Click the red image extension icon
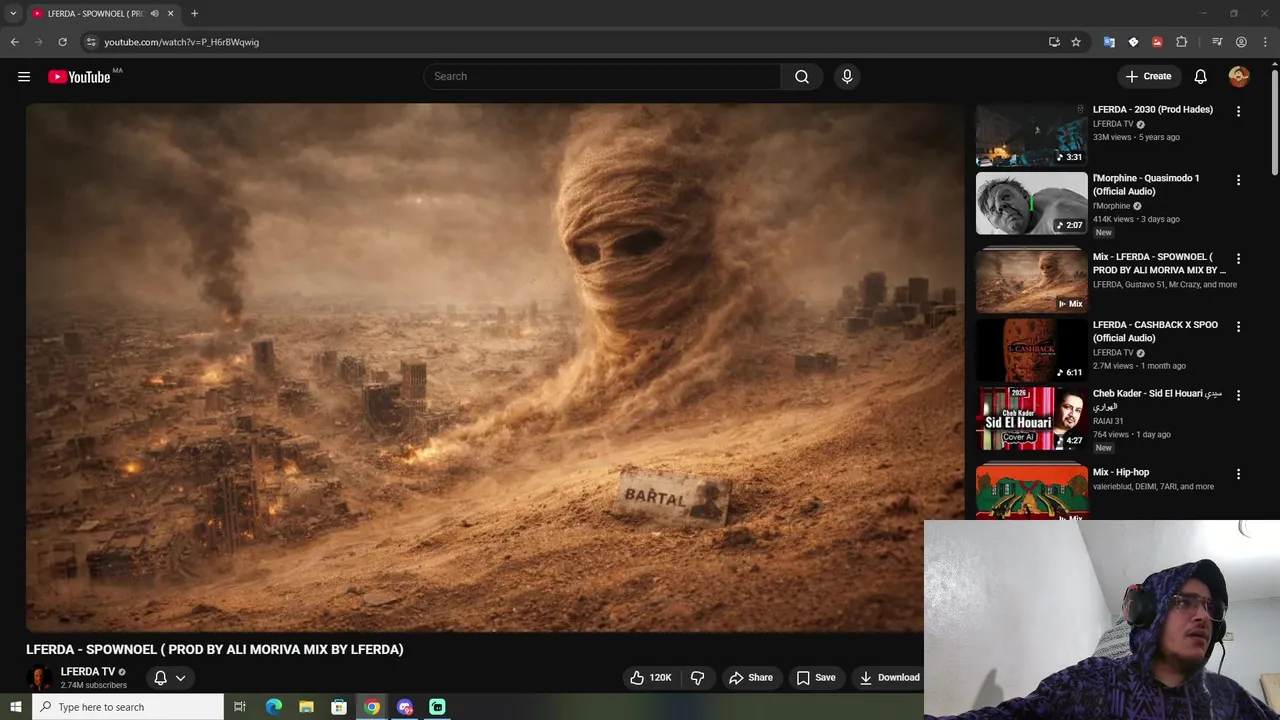This screenshot has height=720, width=1280. (1157, 42)
